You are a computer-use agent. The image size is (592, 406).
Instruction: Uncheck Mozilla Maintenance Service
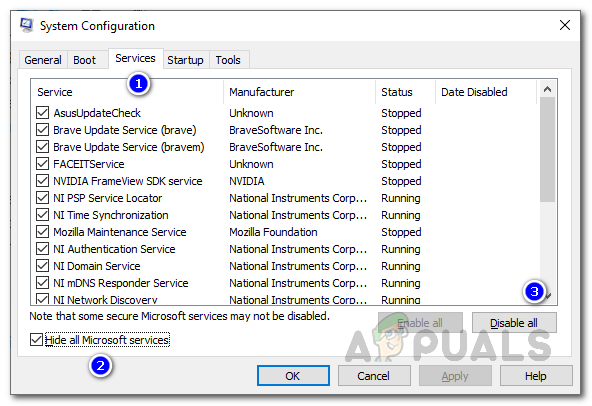click(42, 232)
